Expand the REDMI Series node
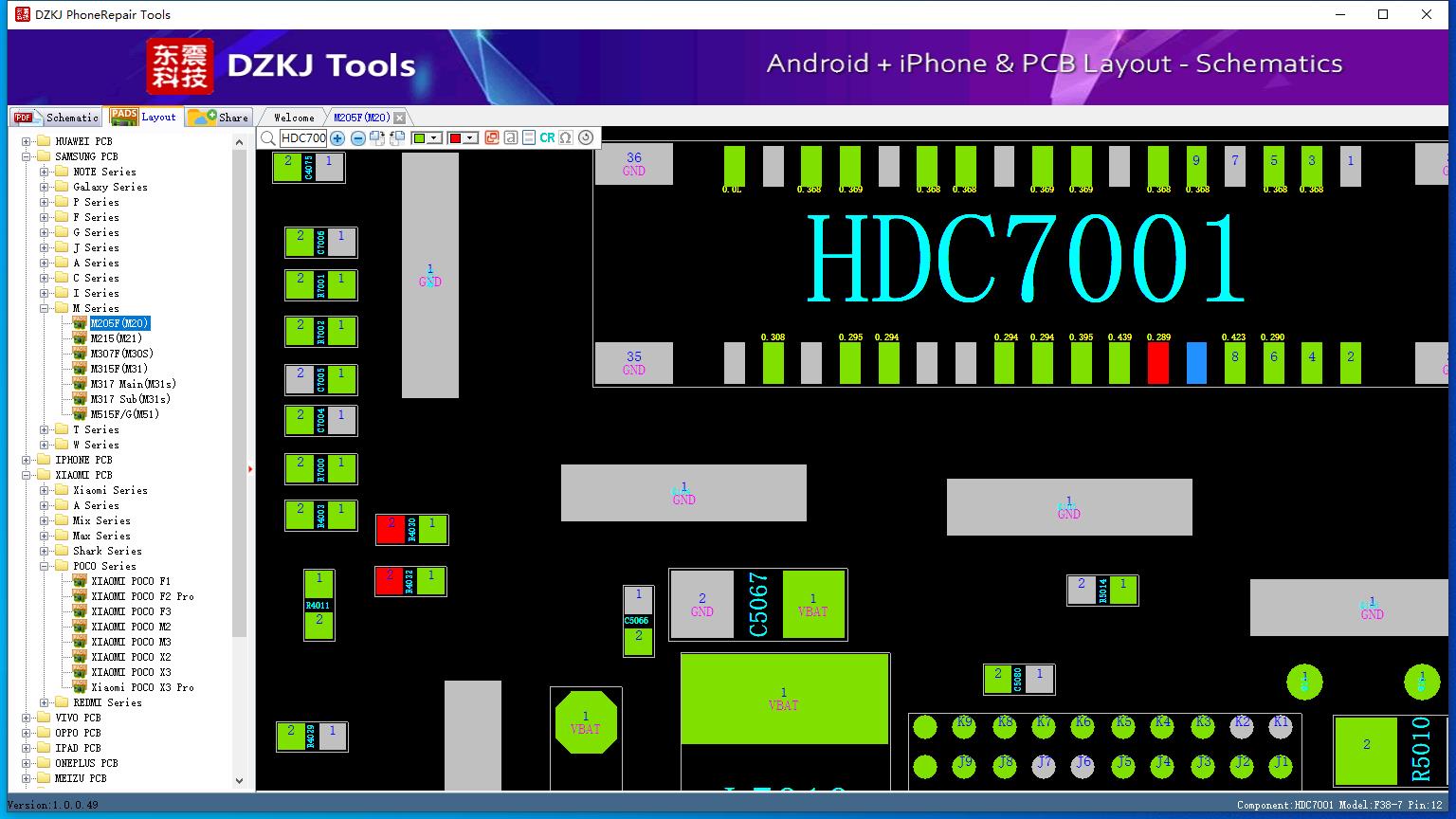Image resolution: width=1456 pixels, height=819 pixels. coord(45,702)
